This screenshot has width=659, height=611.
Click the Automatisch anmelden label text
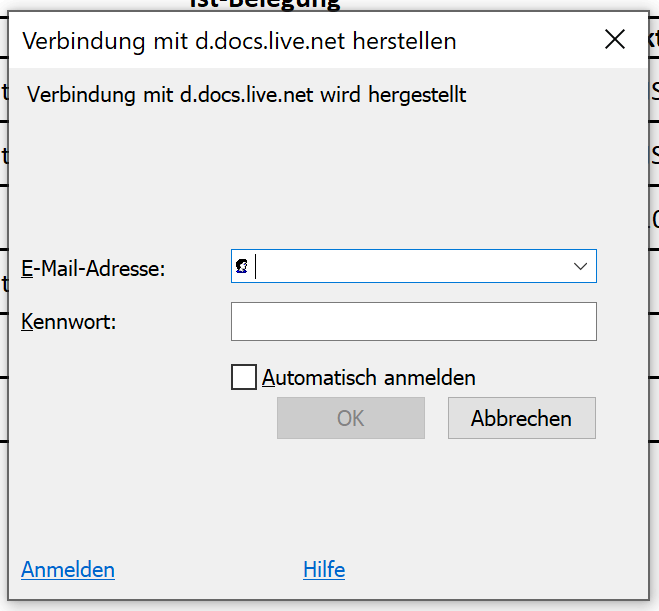click(x=369, y=377)
